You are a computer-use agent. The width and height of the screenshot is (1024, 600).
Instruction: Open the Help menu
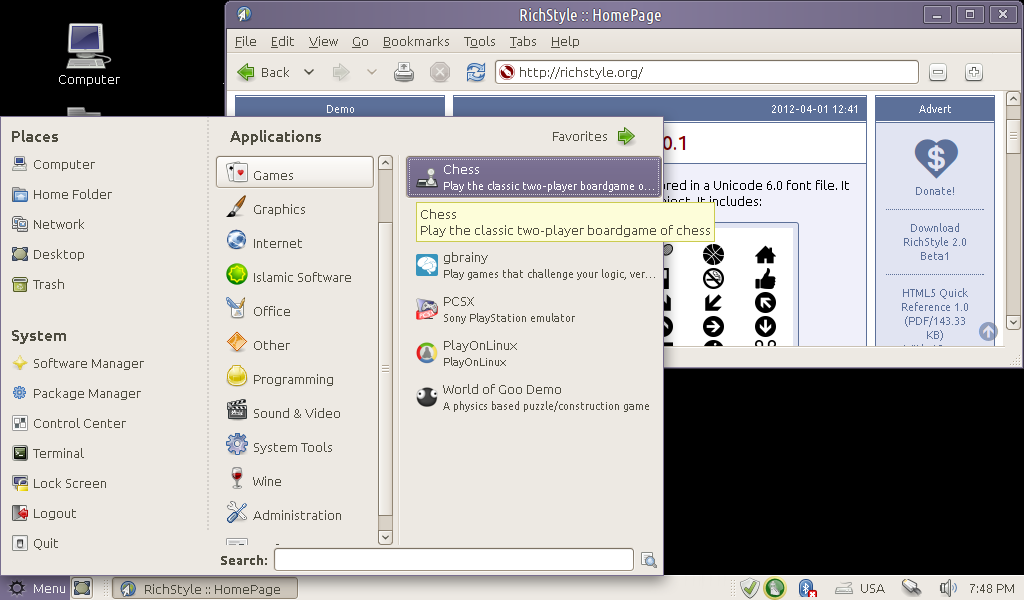pyautogui.click(x=565, y=41)
